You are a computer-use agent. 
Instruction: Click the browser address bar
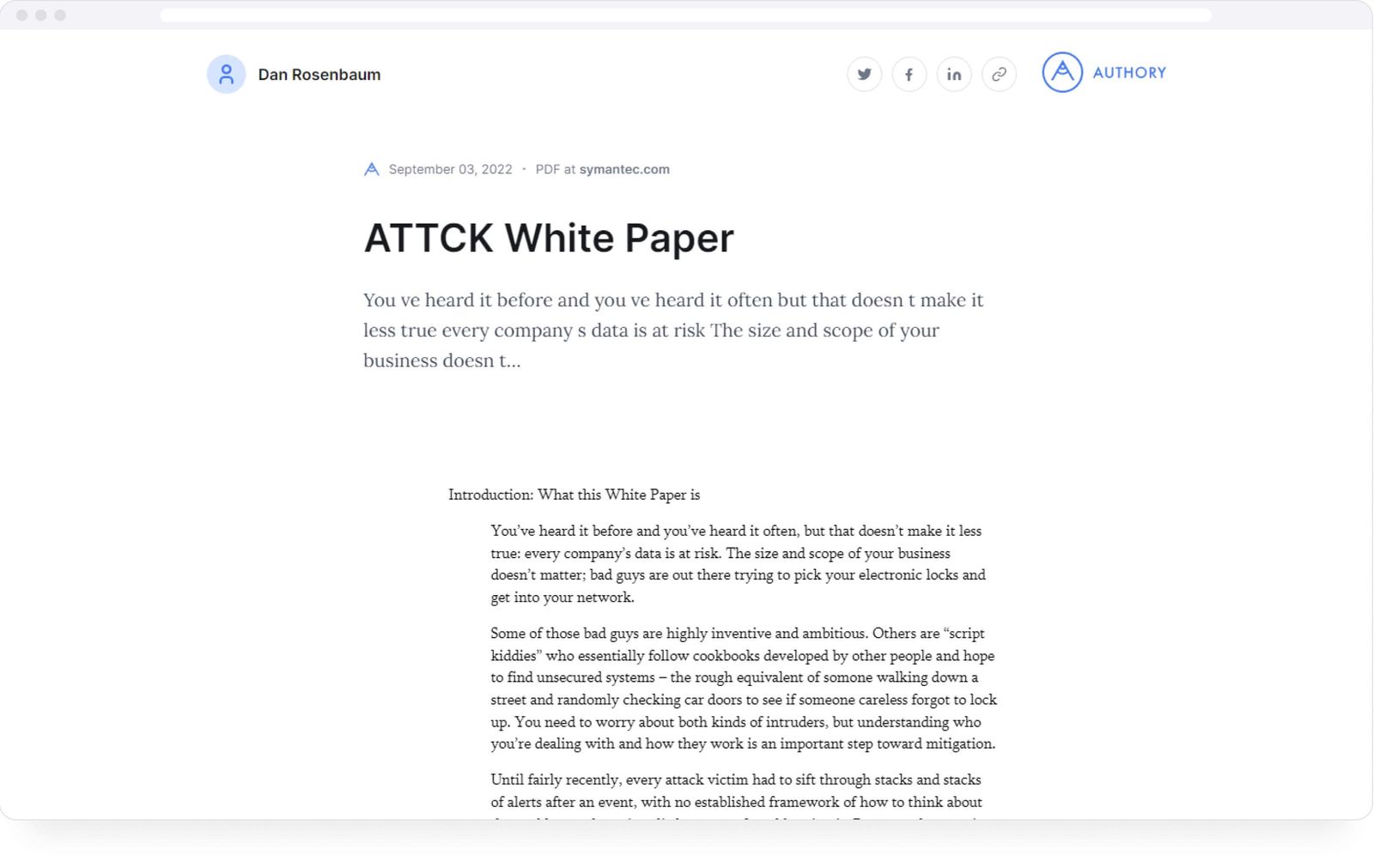click(x=687, y=14)
